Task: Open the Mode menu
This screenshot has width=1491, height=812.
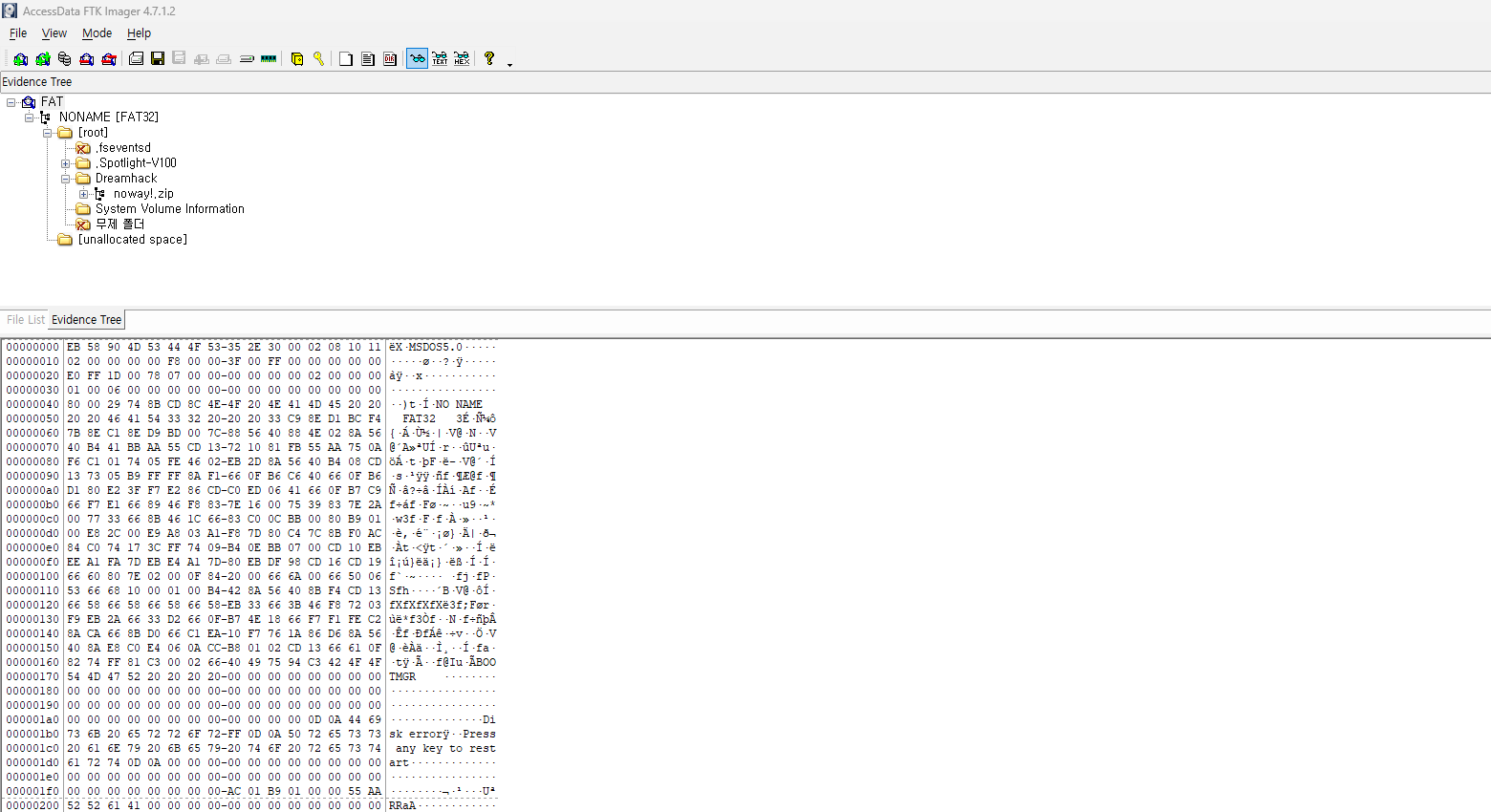Action: (97, 33)
